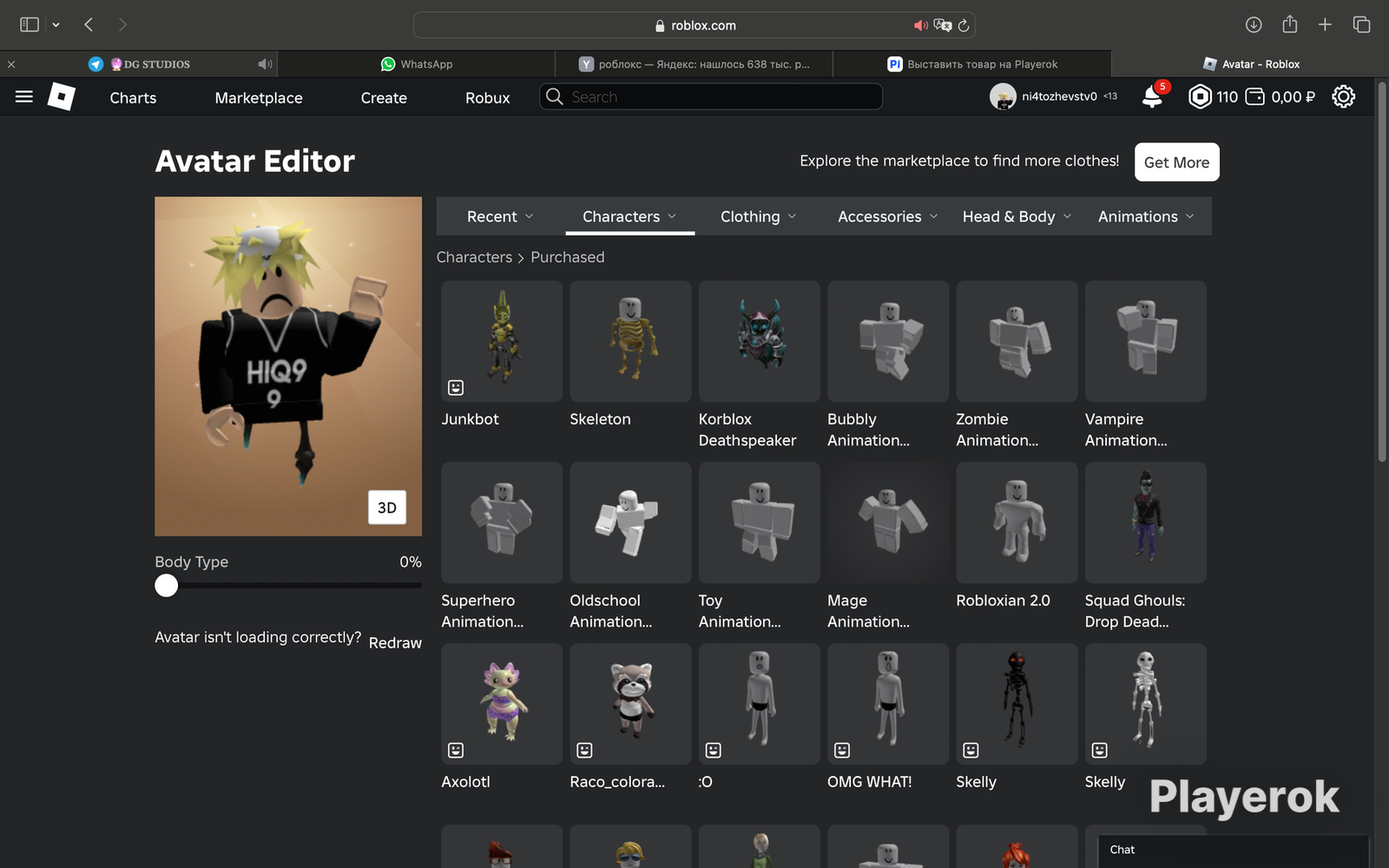This screenshot has height=868, width=1389.
Task: Switch to the WhatsApp browser tab
Action: click(417, 63)
